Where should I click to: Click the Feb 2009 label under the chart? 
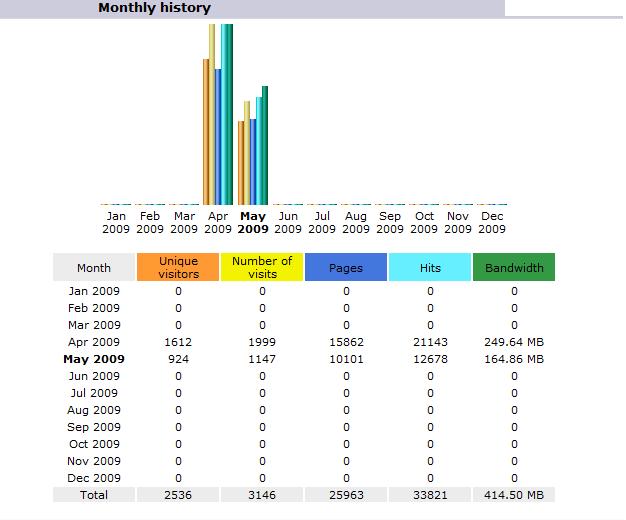[150, 222]
